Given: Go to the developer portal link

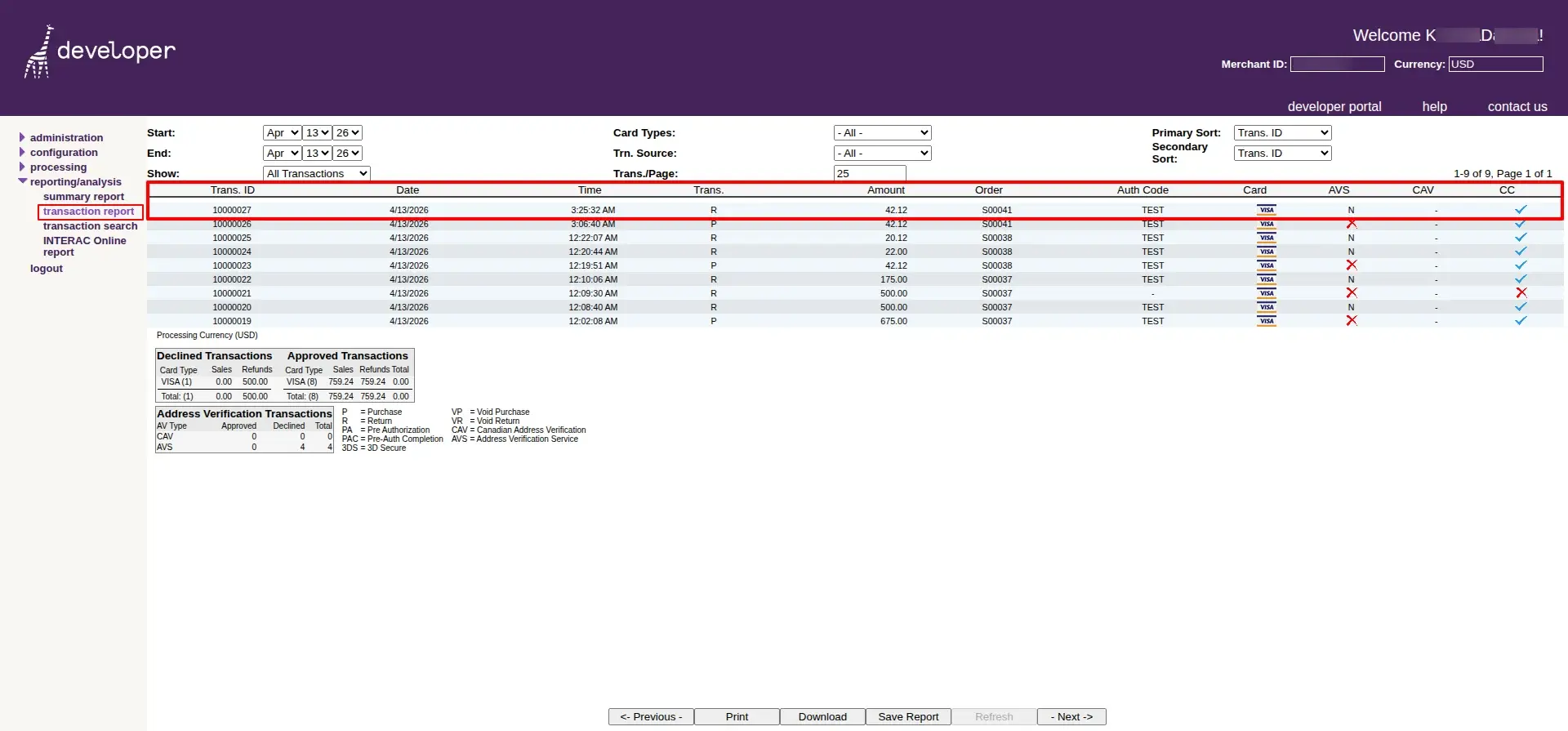Looking at the screenshot, I should pyautogui.click(x=1334, y=106).
